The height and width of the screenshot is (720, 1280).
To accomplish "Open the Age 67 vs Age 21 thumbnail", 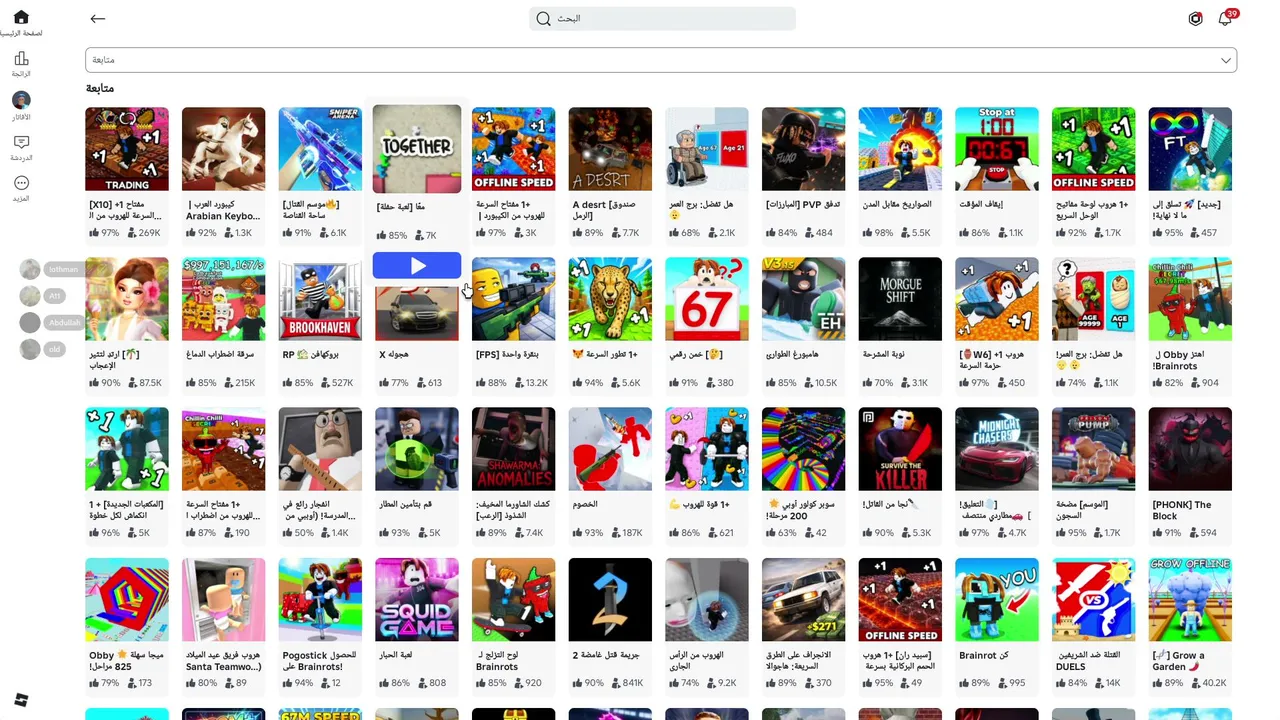I will [707, 149].
